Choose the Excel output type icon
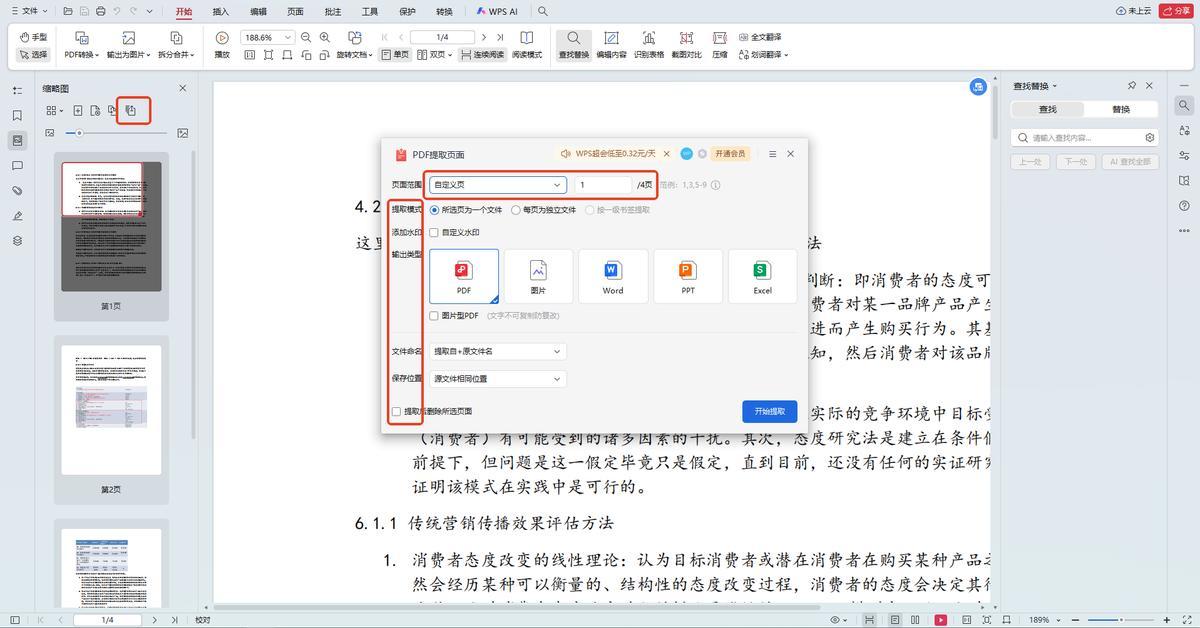 point(762,276)
